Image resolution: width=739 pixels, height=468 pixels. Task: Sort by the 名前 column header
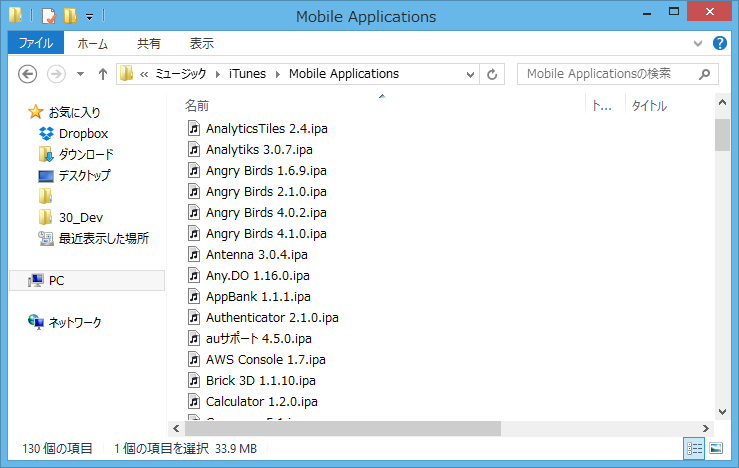[197, 106]
